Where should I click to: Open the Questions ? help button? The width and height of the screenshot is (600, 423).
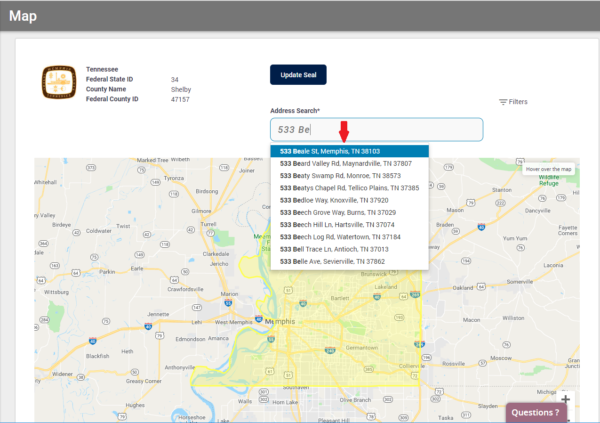tap(535, 413)
